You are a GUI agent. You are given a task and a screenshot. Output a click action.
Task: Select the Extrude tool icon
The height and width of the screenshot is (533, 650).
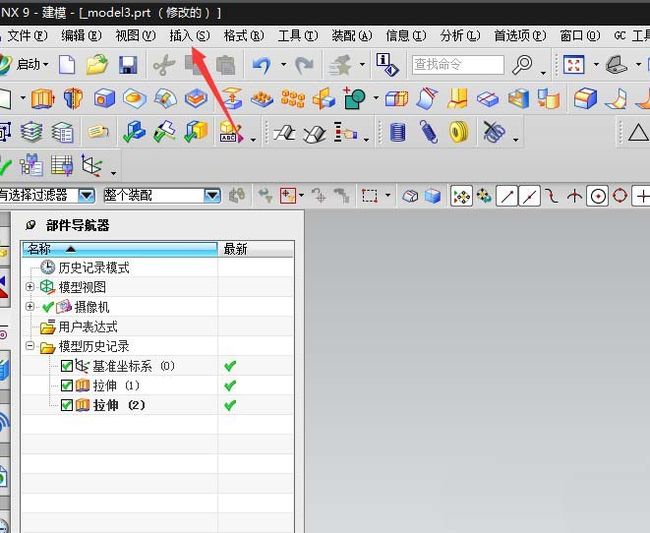43,99
